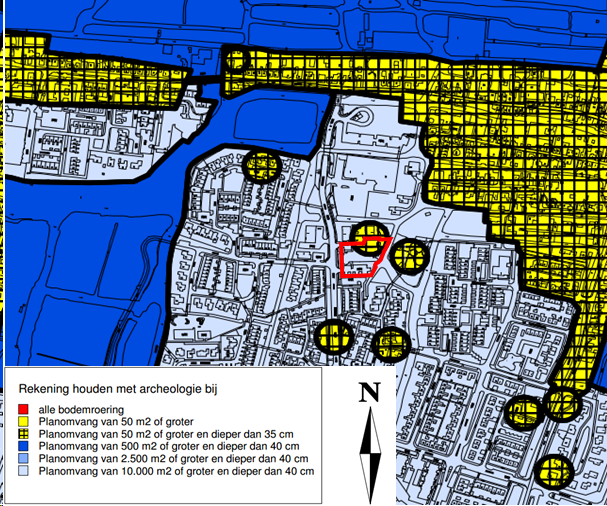
Task: Click the dark blue legend swatch
Action: pyautogui.click(x=23, y=446)
